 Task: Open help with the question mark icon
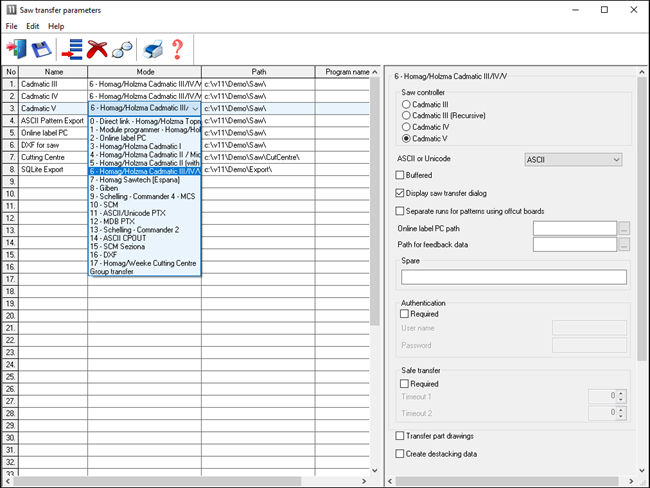click(x=177, y=48)
